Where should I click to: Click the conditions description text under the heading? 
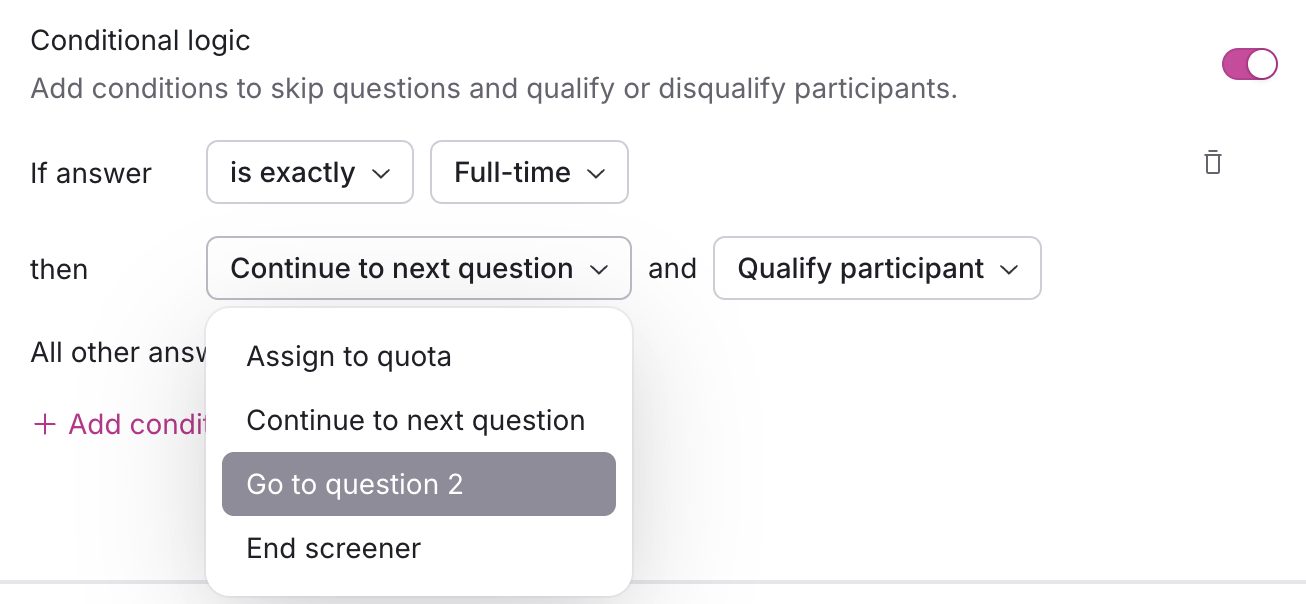[493, 89]
